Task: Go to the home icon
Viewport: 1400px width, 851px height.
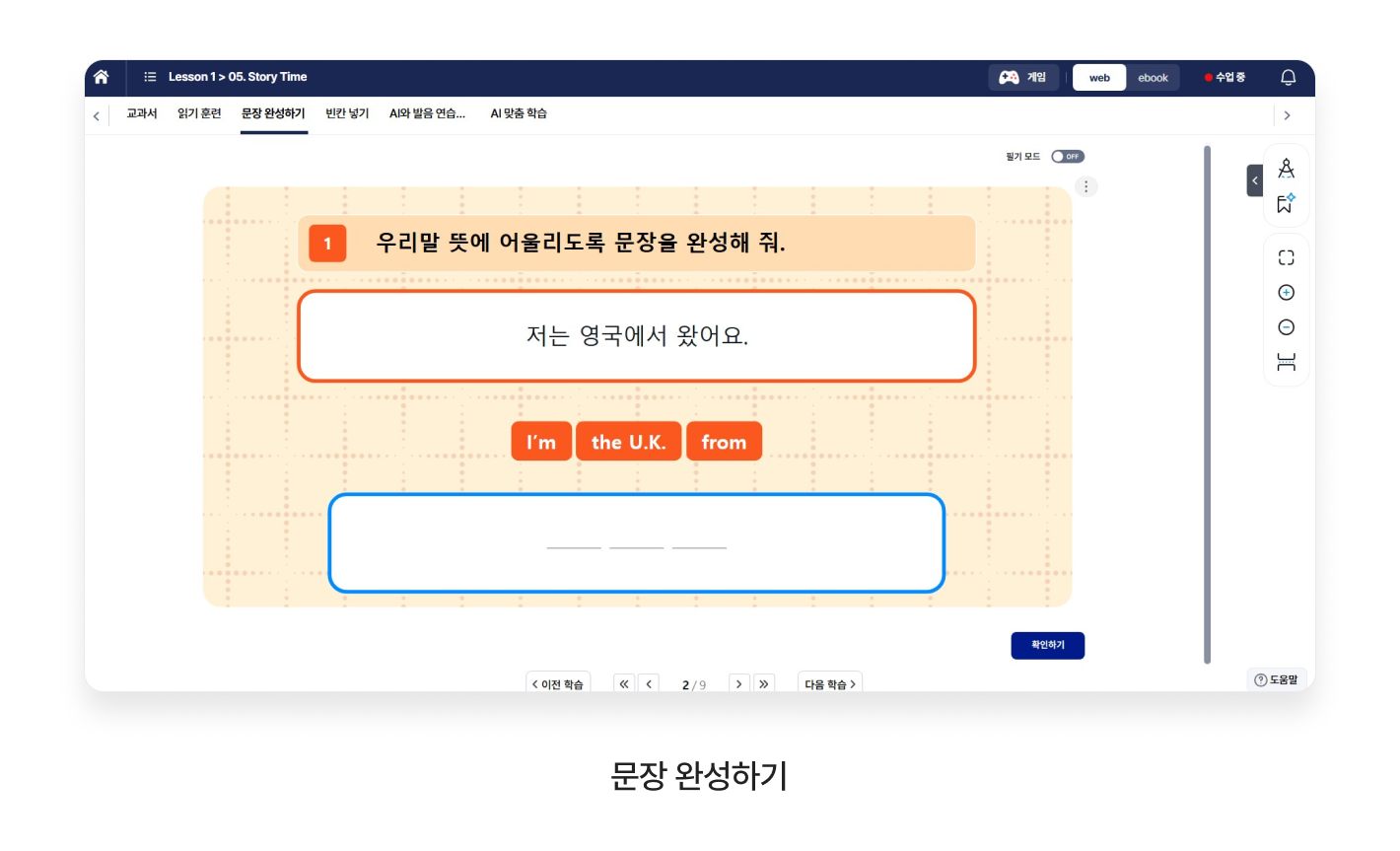Action: point(101,77)
